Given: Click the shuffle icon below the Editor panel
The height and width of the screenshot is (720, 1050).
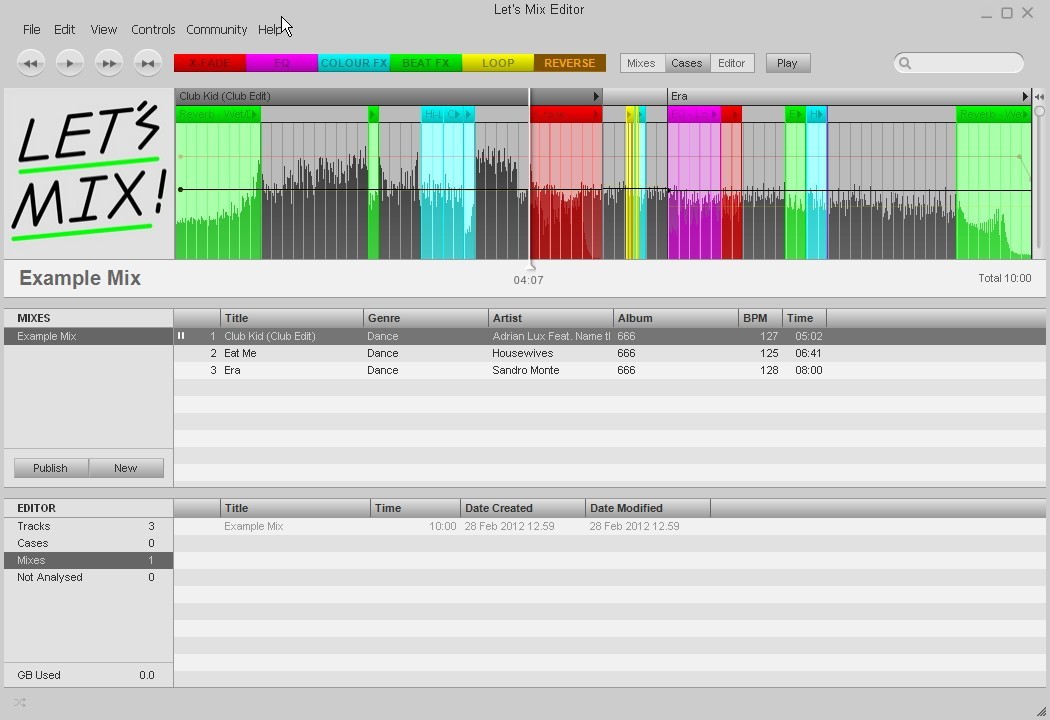Looking at the screenshot, I should pyautogui.click(x=20, y=703).
